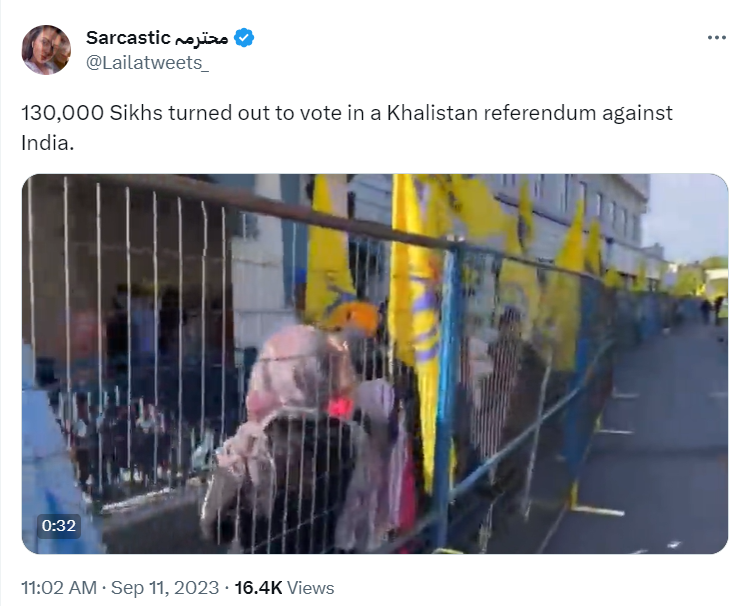
Task: Click the display name "Sarcastic"
Action: click(x=128, y=37)
